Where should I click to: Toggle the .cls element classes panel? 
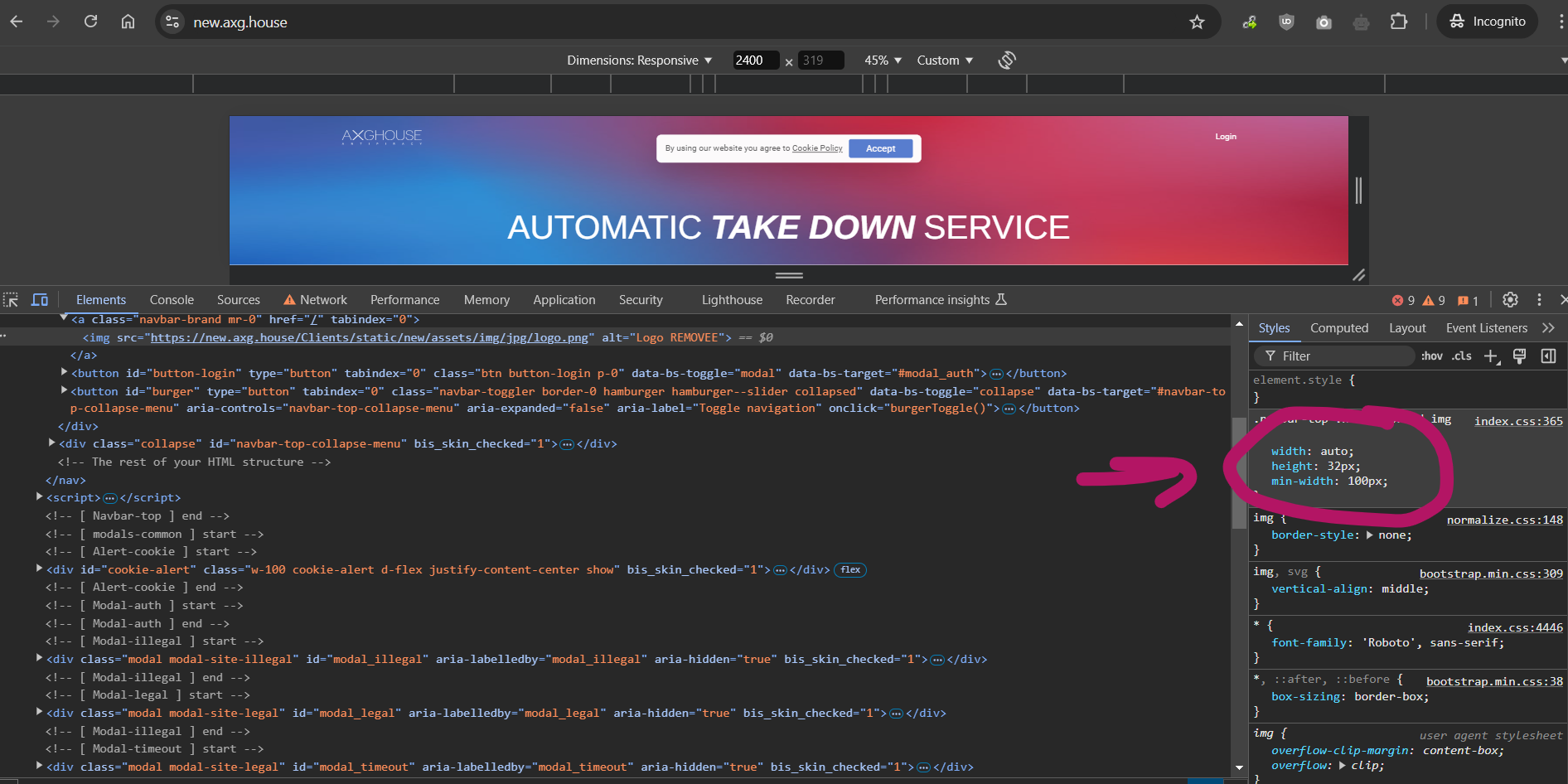point(1462,356)
